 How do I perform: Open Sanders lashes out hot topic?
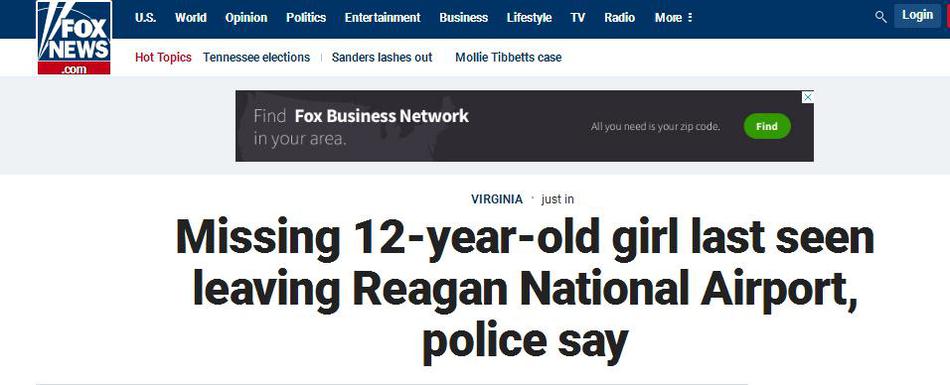pyautogui.click(x=382, y=58)
